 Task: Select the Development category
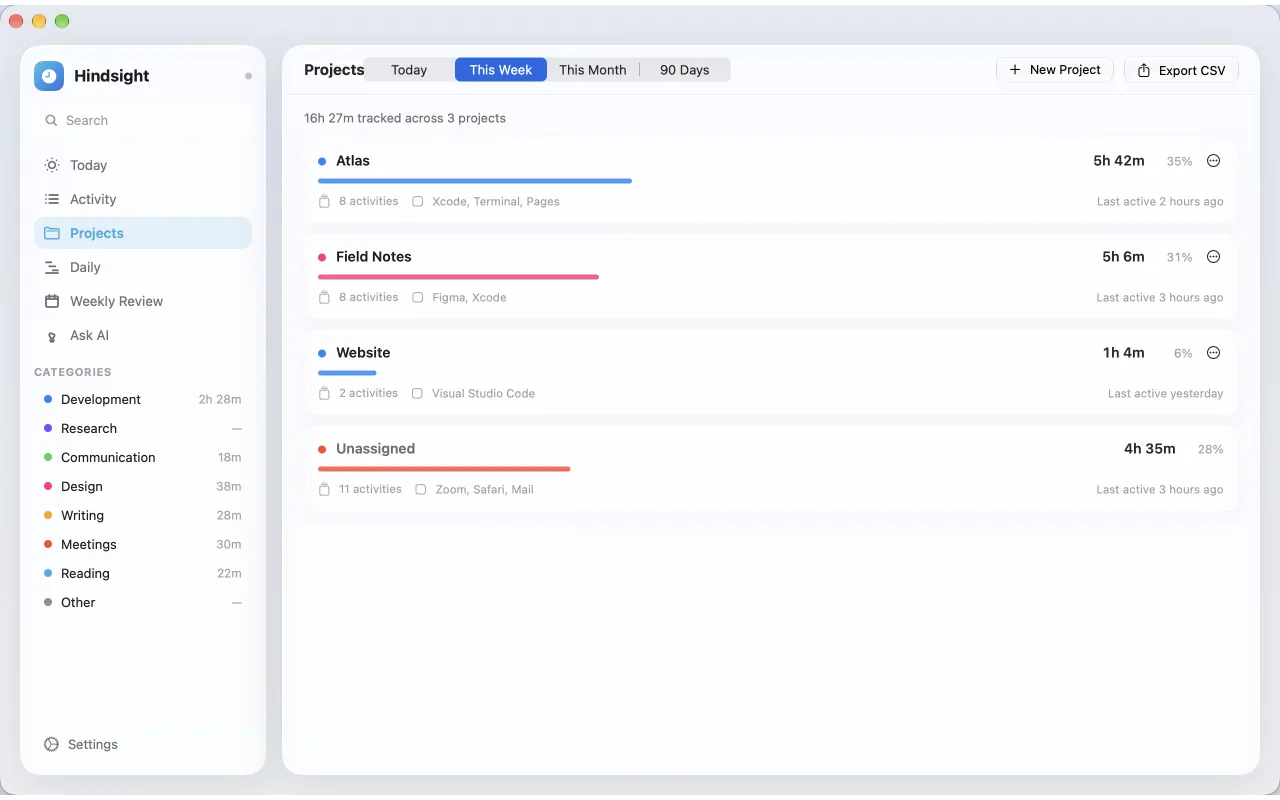coord(143,399)
